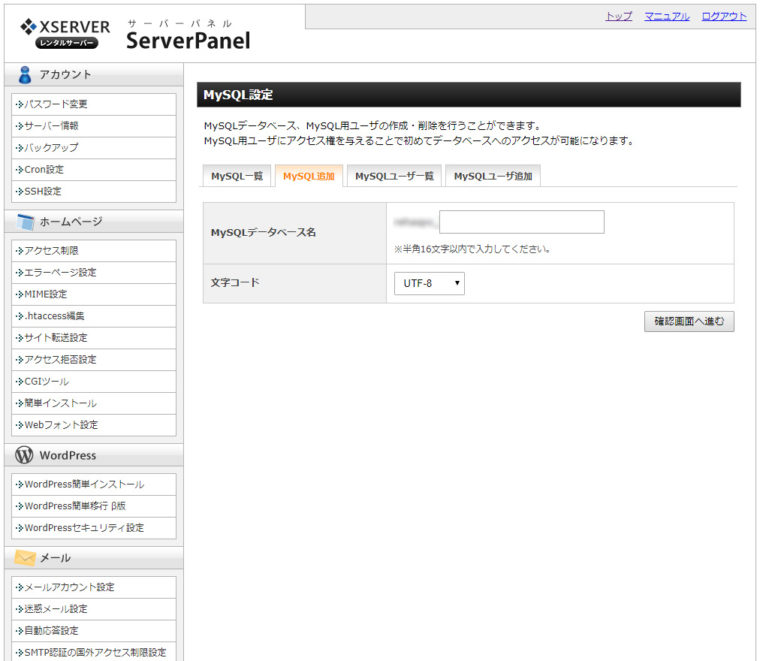This screenshot has height=661, width=760.
Task: Open the トップ link
Action: (618, 16)
